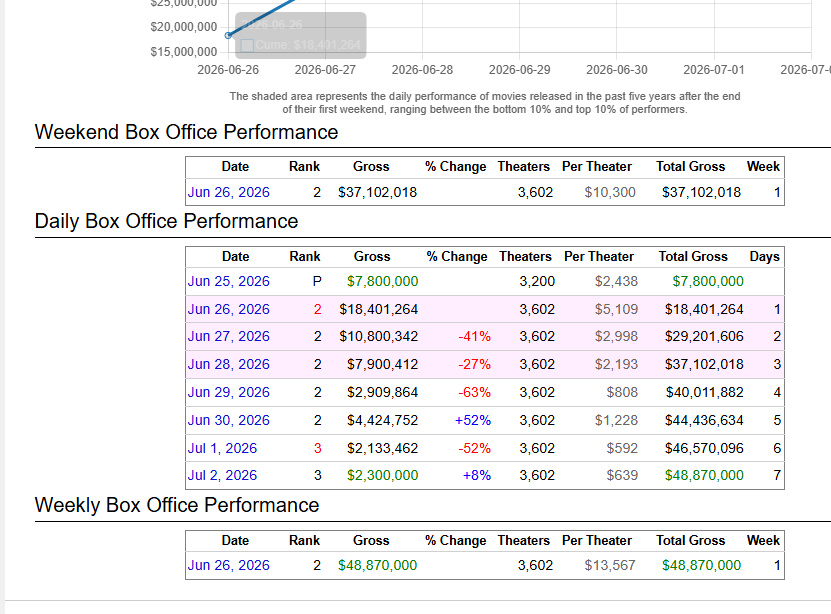Select the $40,011,882 total gross value
The width and height of the screenshot is (831, 614).
click(x=704, y=393)
